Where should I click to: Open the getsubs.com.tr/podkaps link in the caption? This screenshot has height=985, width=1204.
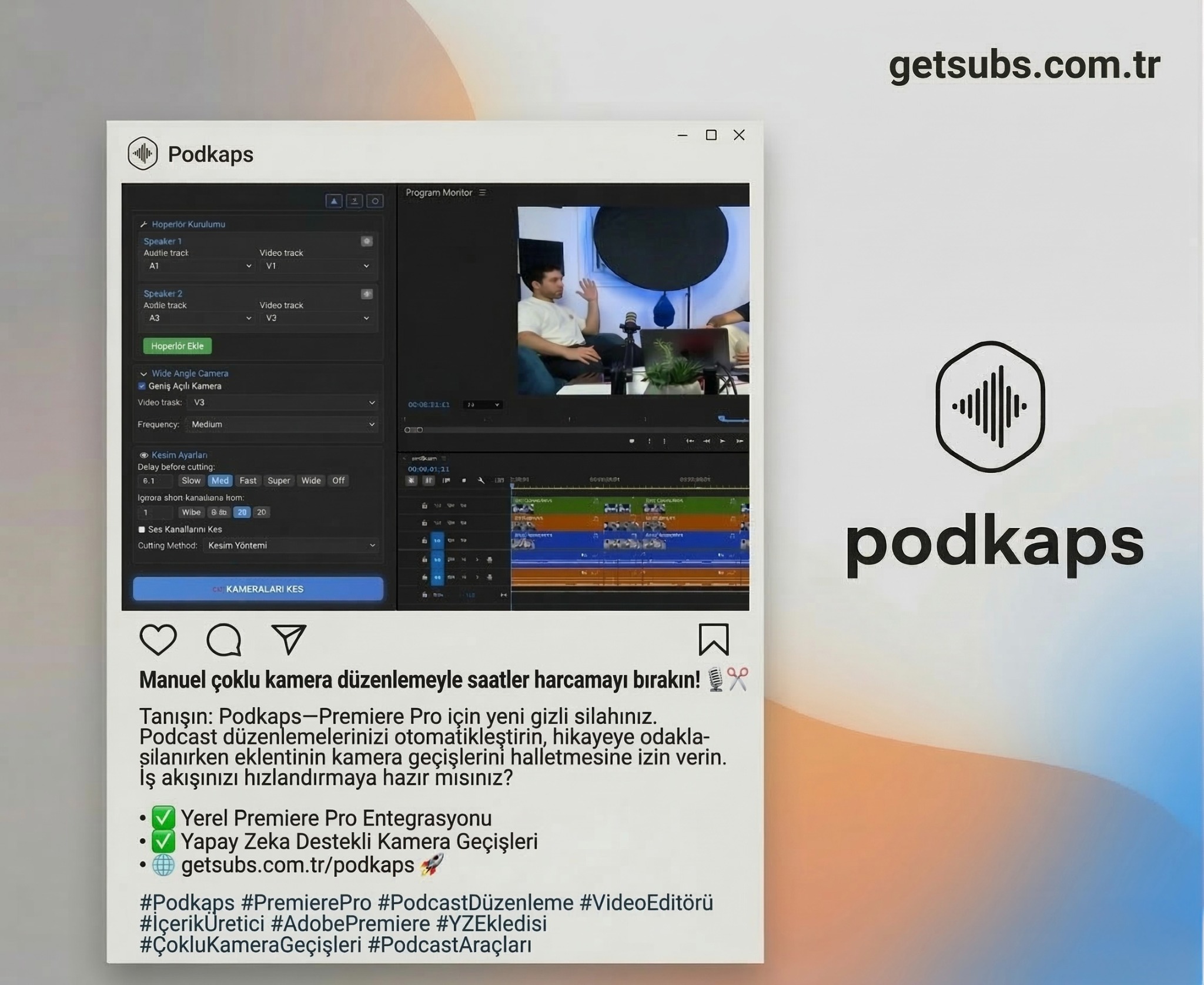coord(297,865)
